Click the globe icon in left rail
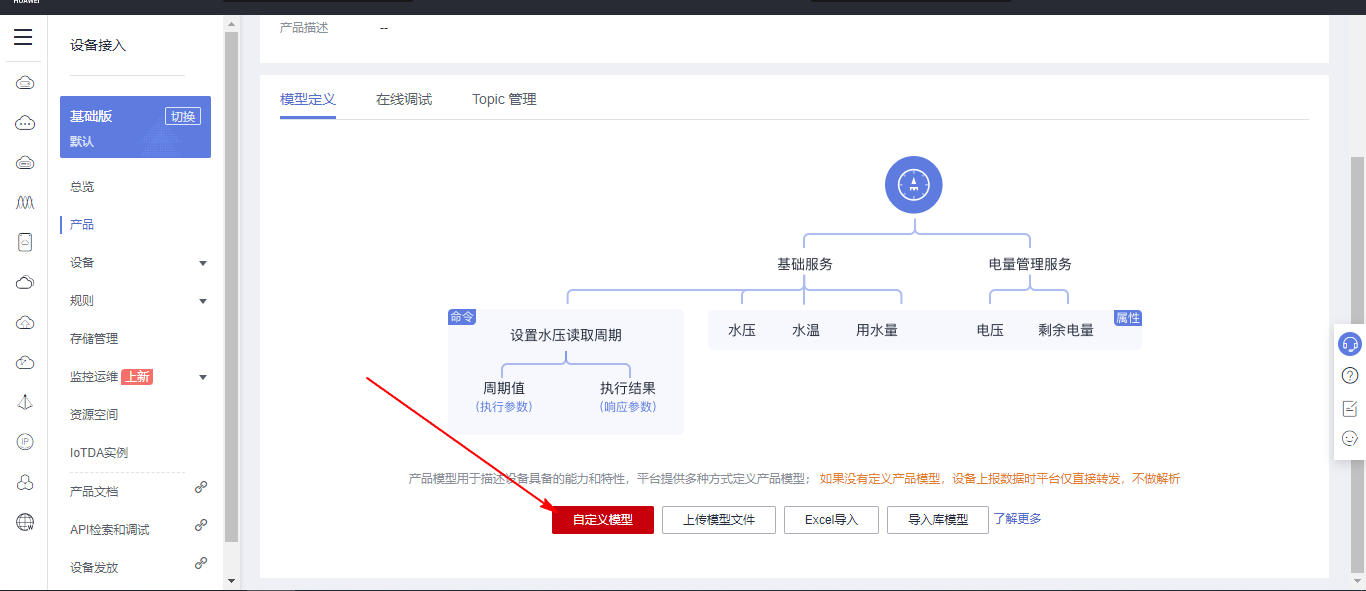Viewport: 1366px width, 591px height. pyautogui.click(x=25, y=522)
